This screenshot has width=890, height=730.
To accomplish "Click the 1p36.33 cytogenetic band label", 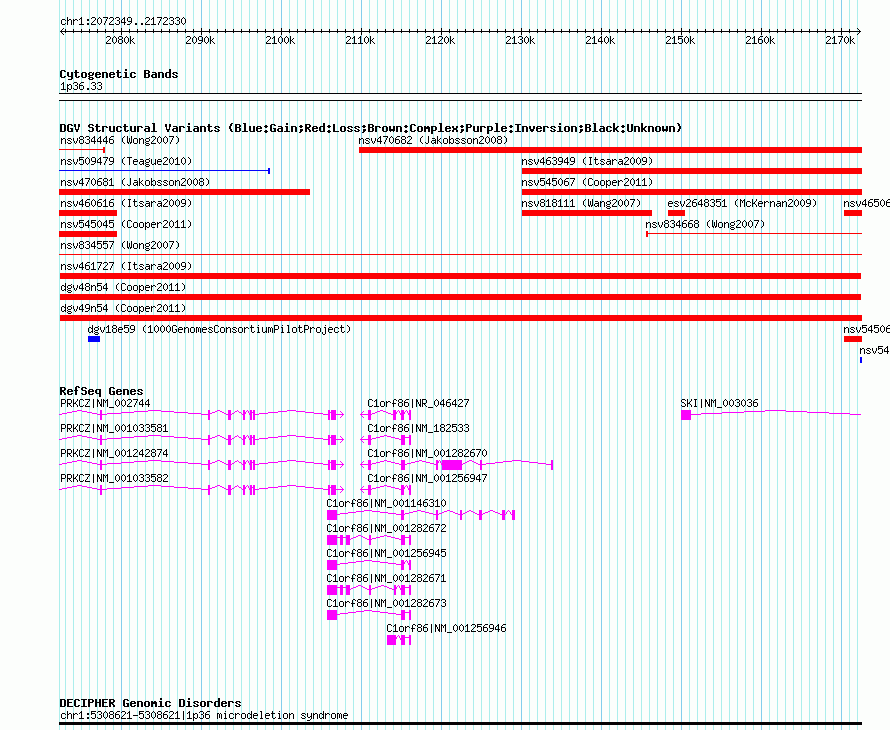I will [x=81, y=86].
